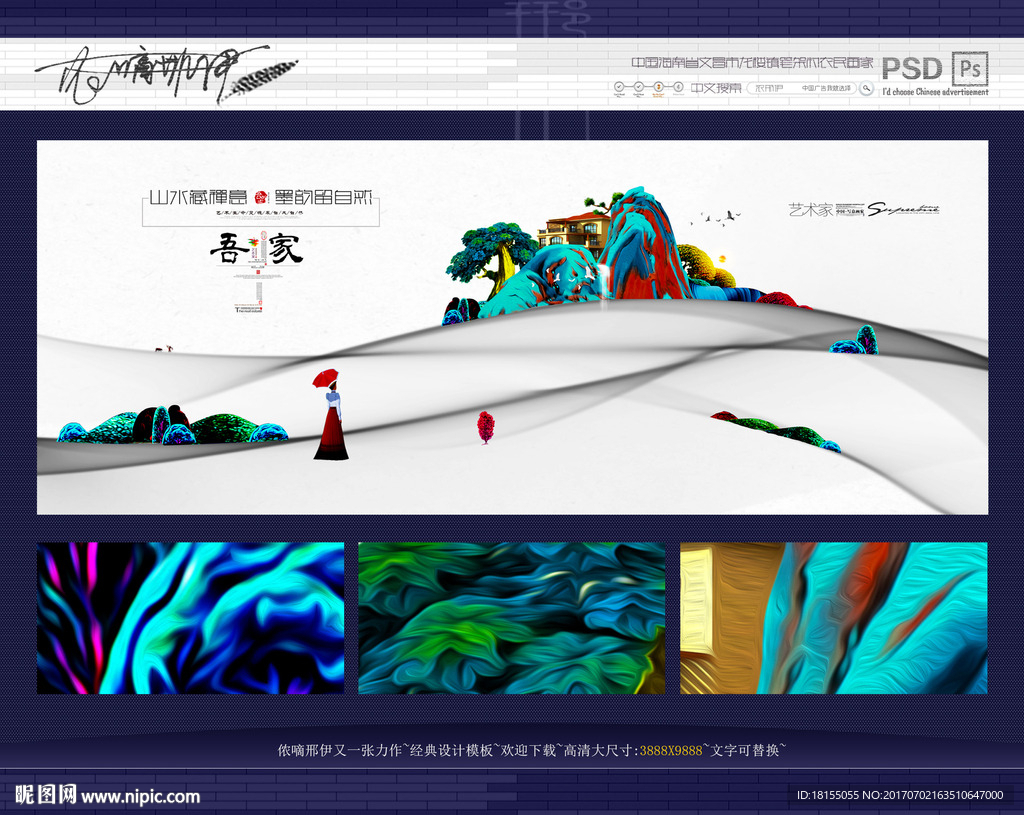Click the red circular seal stamp icon
Screen dimensions: 1024x815
click(260, 197)
